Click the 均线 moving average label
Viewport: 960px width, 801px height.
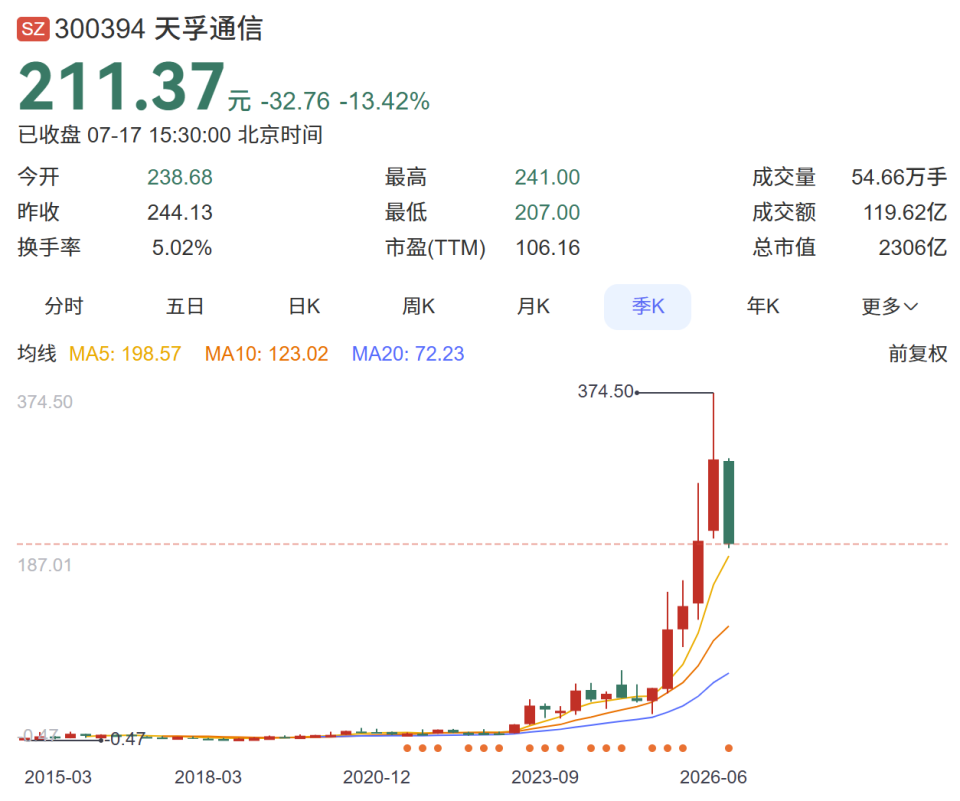point(37,353)
